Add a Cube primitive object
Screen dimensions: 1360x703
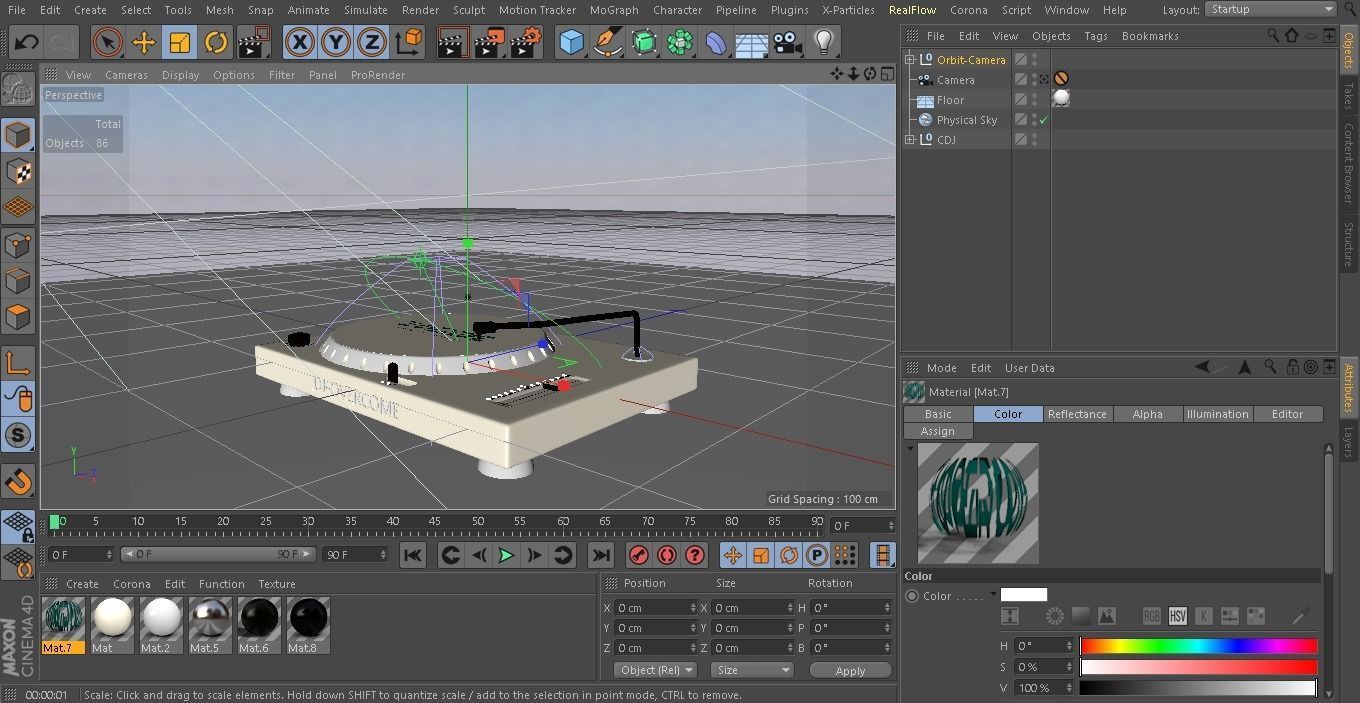pyautogui.click(x=571, y=43)
